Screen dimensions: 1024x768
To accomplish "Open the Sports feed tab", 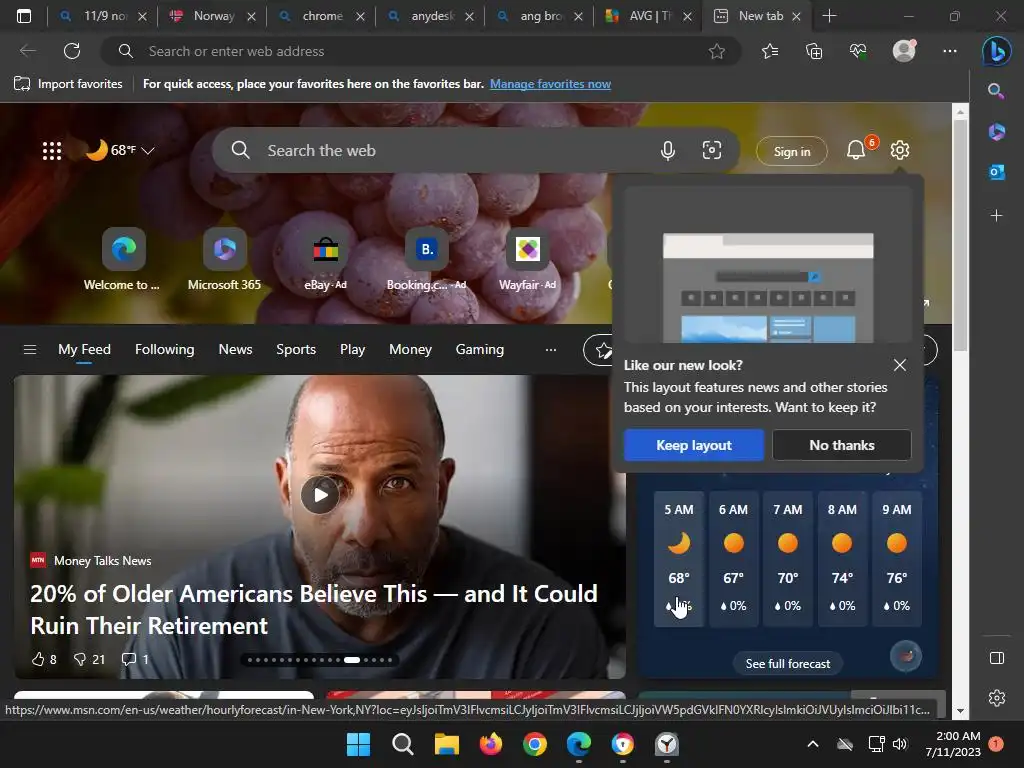I will coord(296,349).
